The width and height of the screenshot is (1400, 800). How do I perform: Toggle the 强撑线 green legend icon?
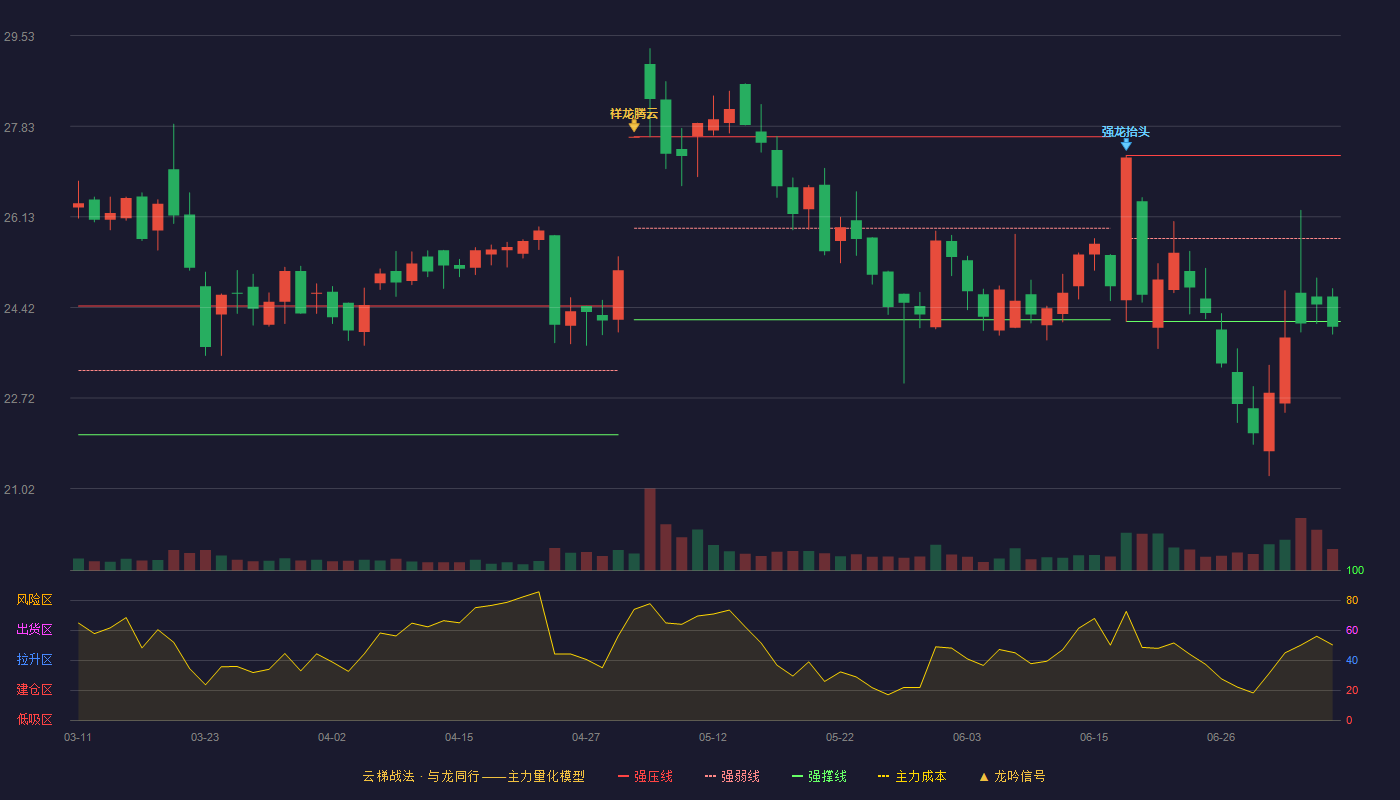pos(797,777)
